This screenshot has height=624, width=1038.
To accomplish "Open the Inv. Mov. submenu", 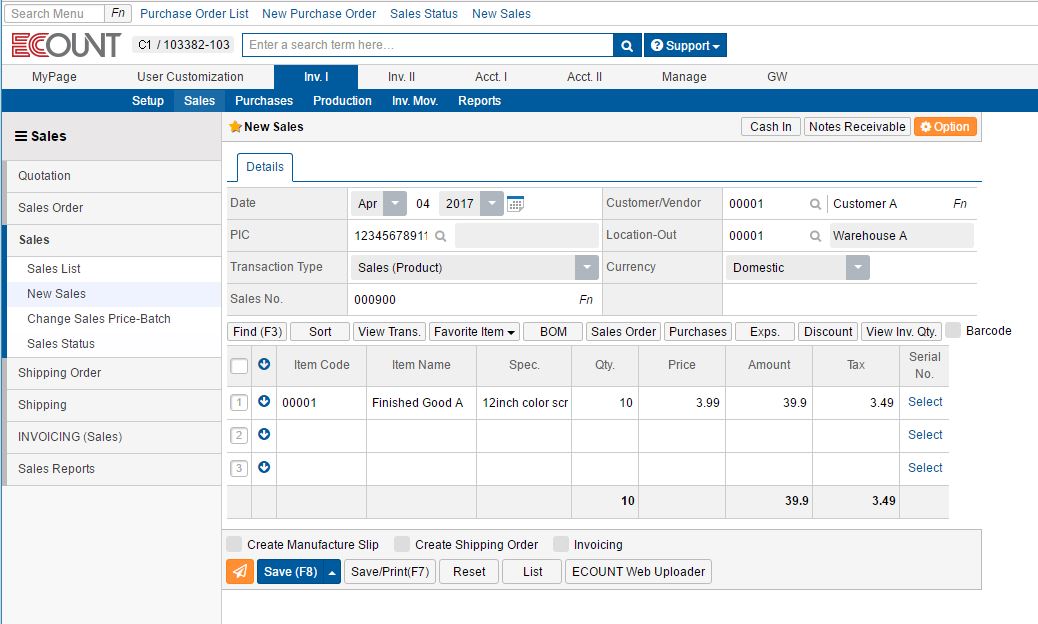I will 414,101.
